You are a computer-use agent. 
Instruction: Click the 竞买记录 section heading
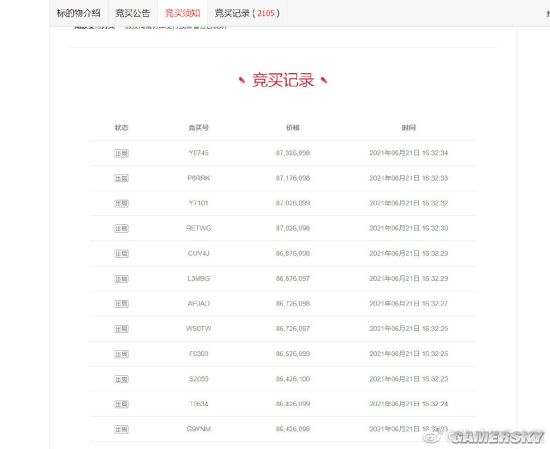coord(283,80)
